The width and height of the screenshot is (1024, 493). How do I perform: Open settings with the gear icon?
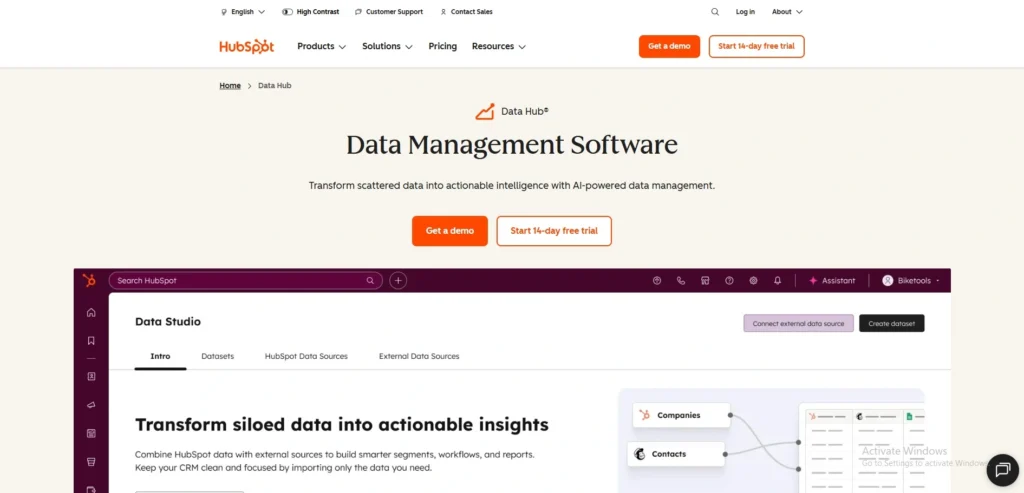click(x=753, y=281)
